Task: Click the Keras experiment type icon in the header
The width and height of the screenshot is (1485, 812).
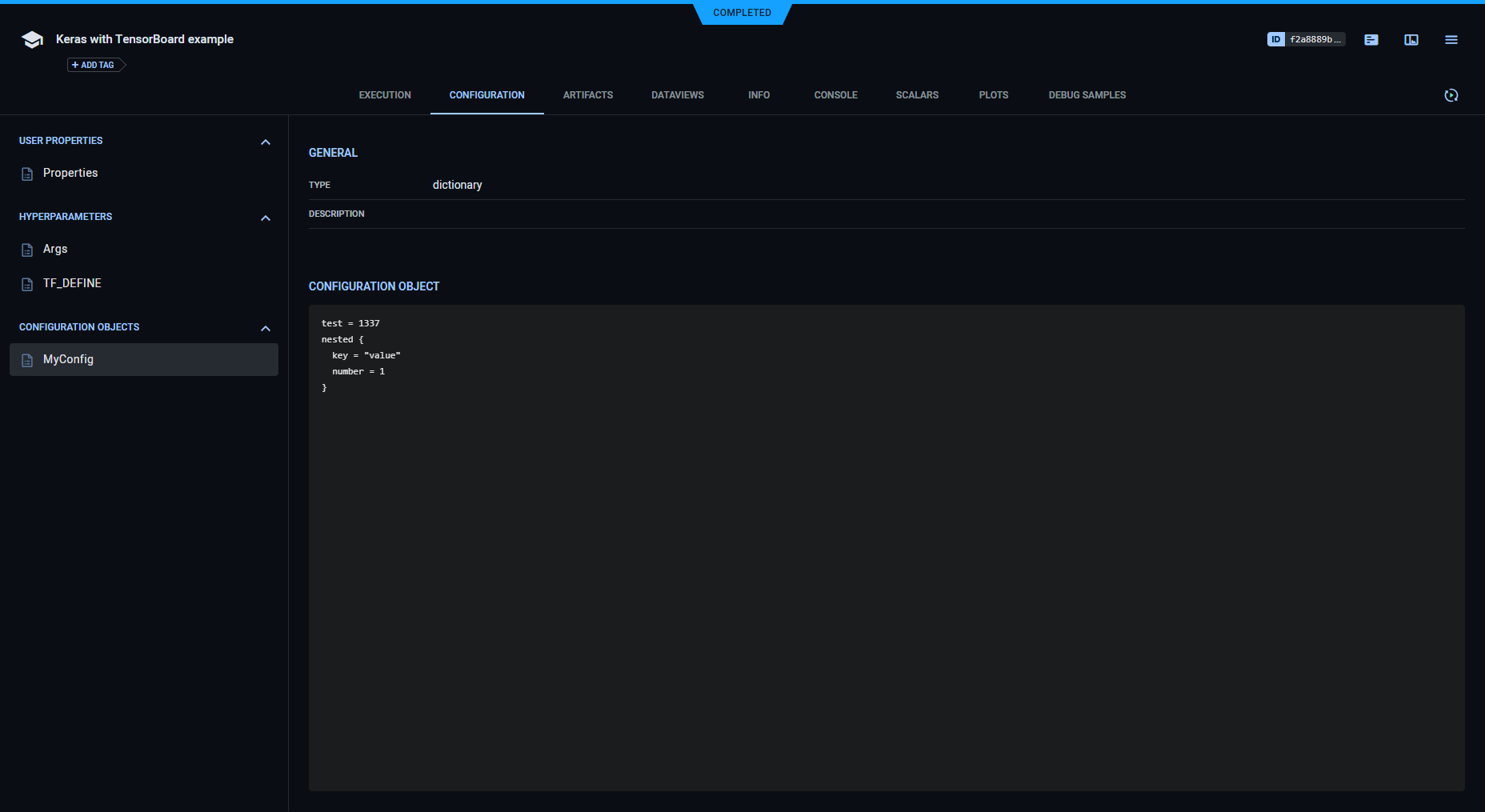Action: (x=31, y=38)
